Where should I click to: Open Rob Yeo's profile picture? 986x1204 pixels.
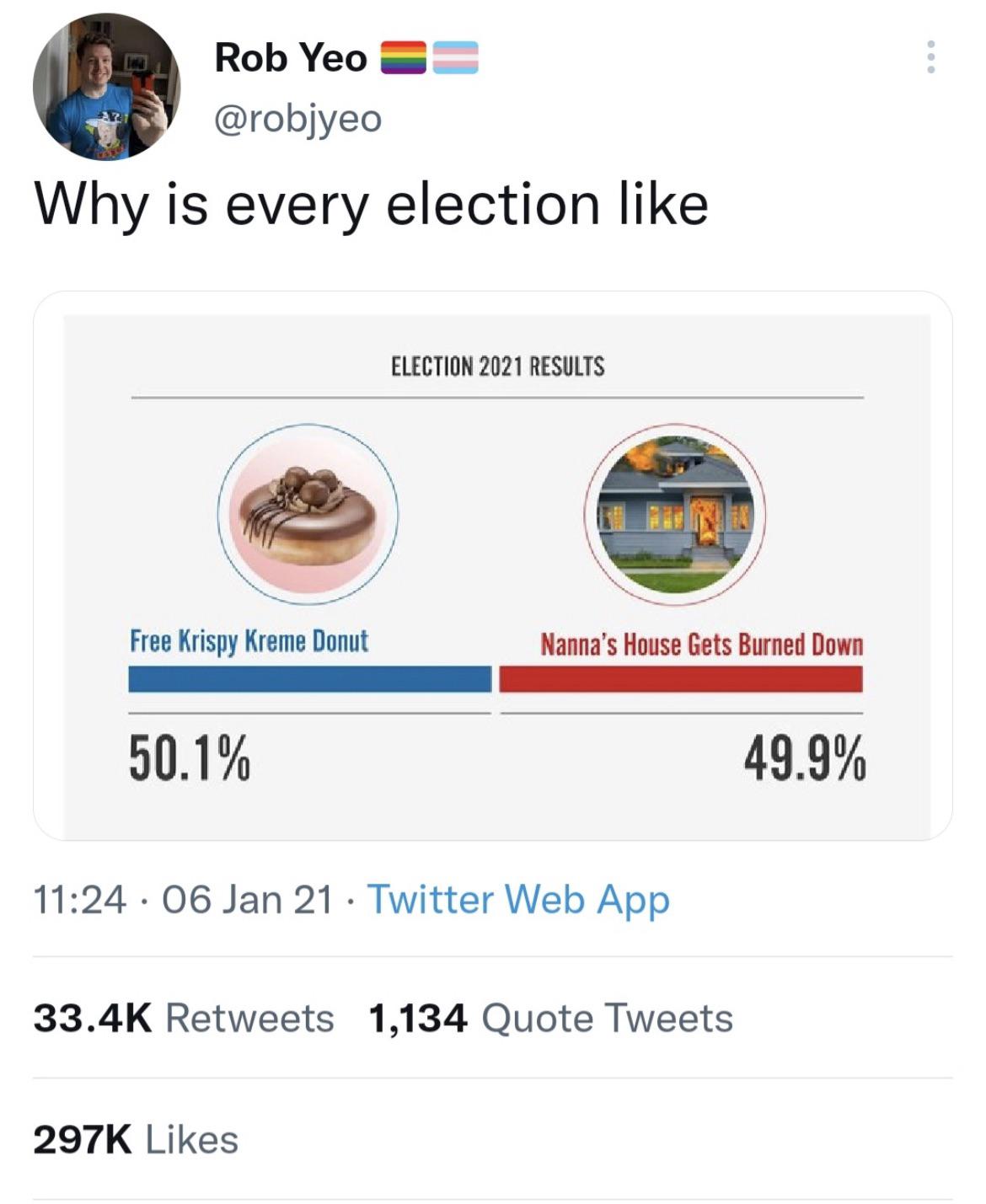(107, 86)
